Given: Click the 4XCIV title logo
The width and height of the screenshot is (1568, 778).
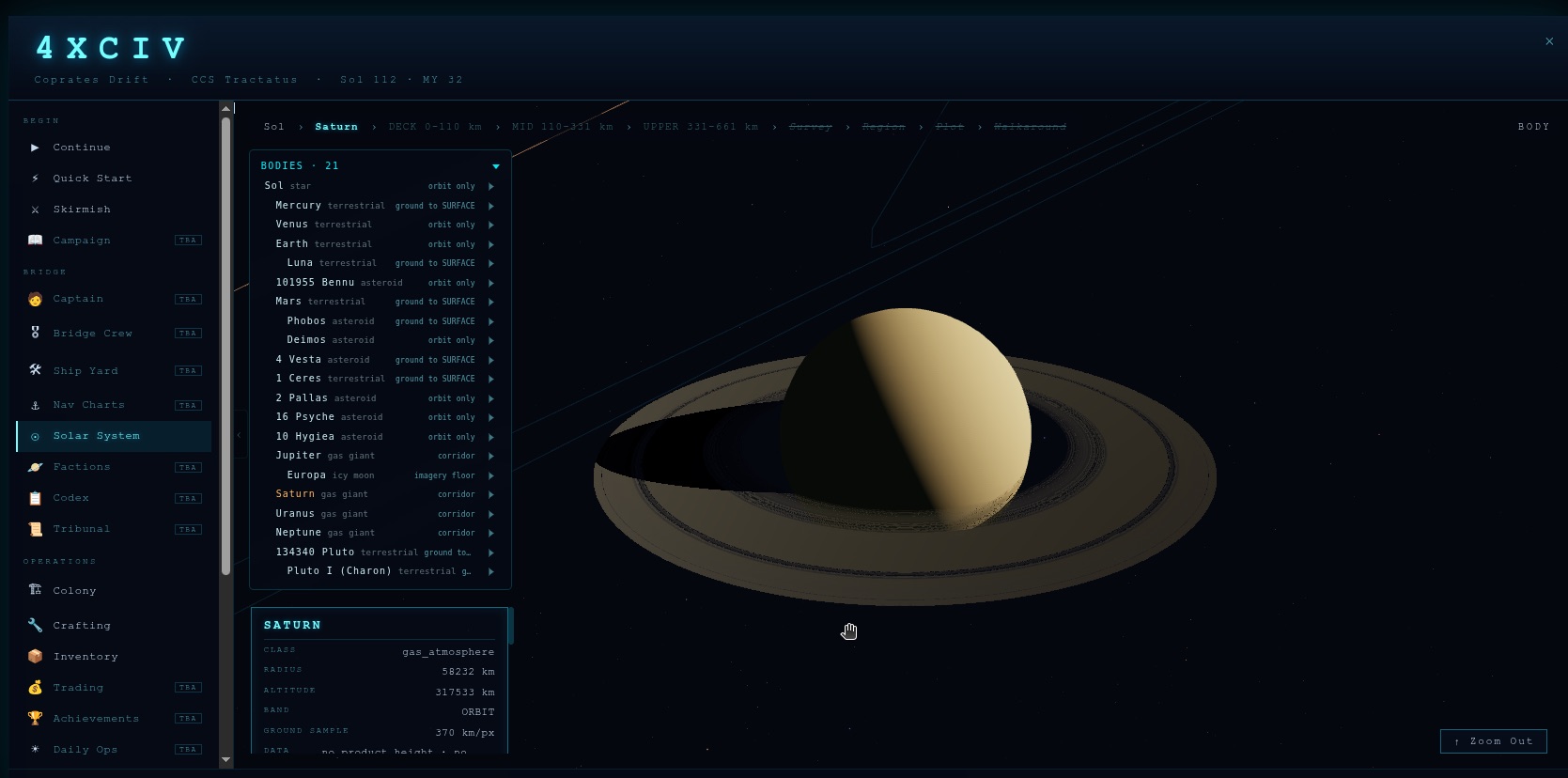Looking at the screenshot, I should 111,48.
